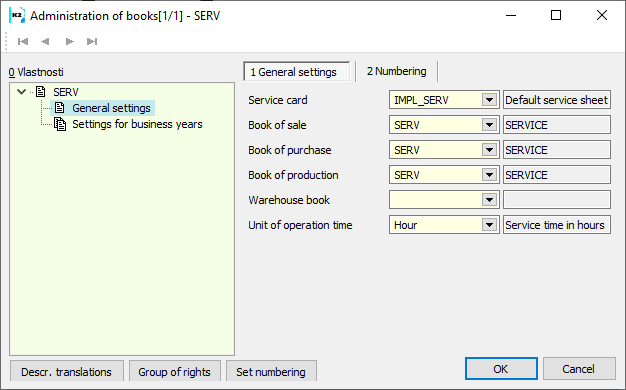Expand the Warehouse book dropdown
Image resolution: width=626 pixels, height=390 pixels.
click(x=489, y=200)
